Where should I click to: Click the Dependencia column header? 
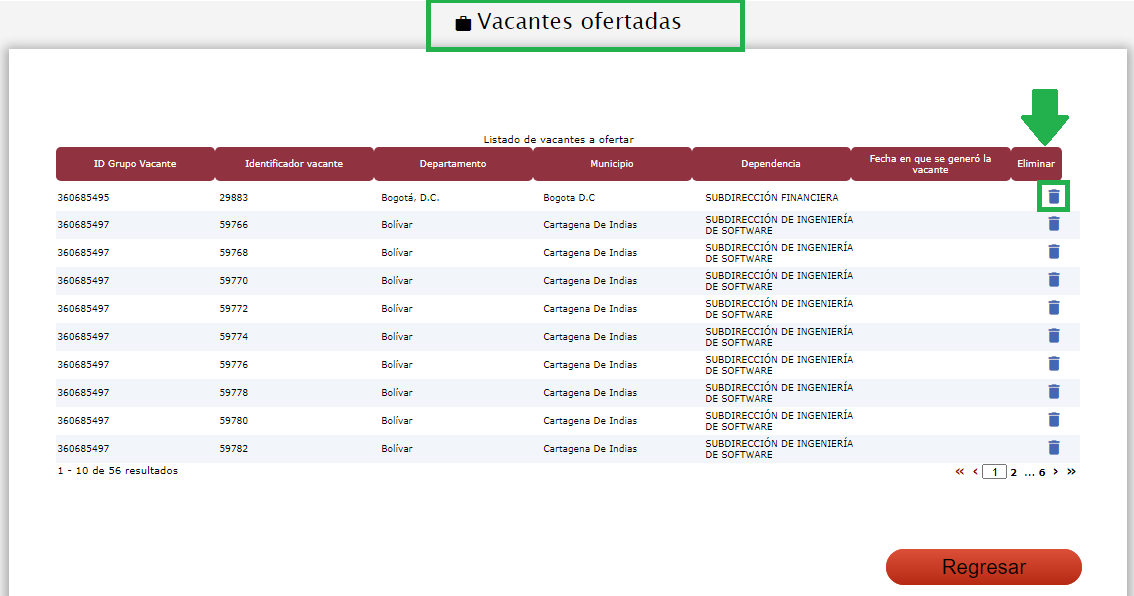[770, 164]
